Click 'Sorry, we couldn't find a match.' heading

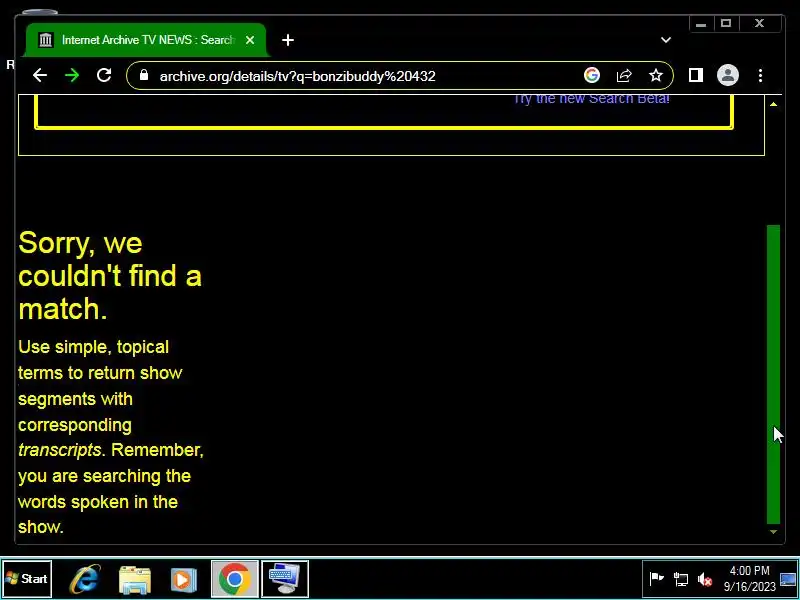click(110, 276)
